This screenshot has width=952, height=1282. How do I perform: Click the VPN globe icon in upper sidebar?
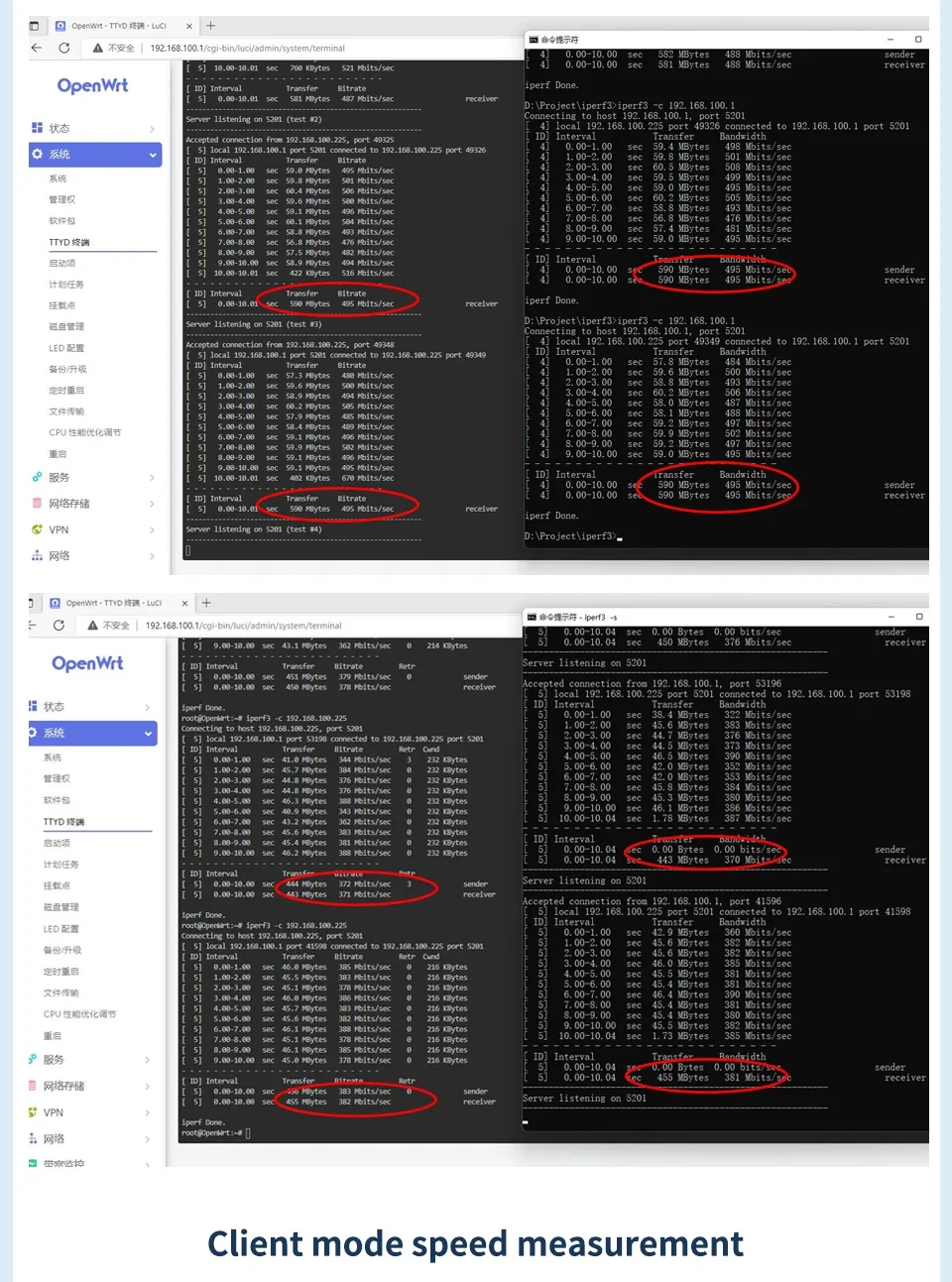pyautogui.click(x=37, y=529)
